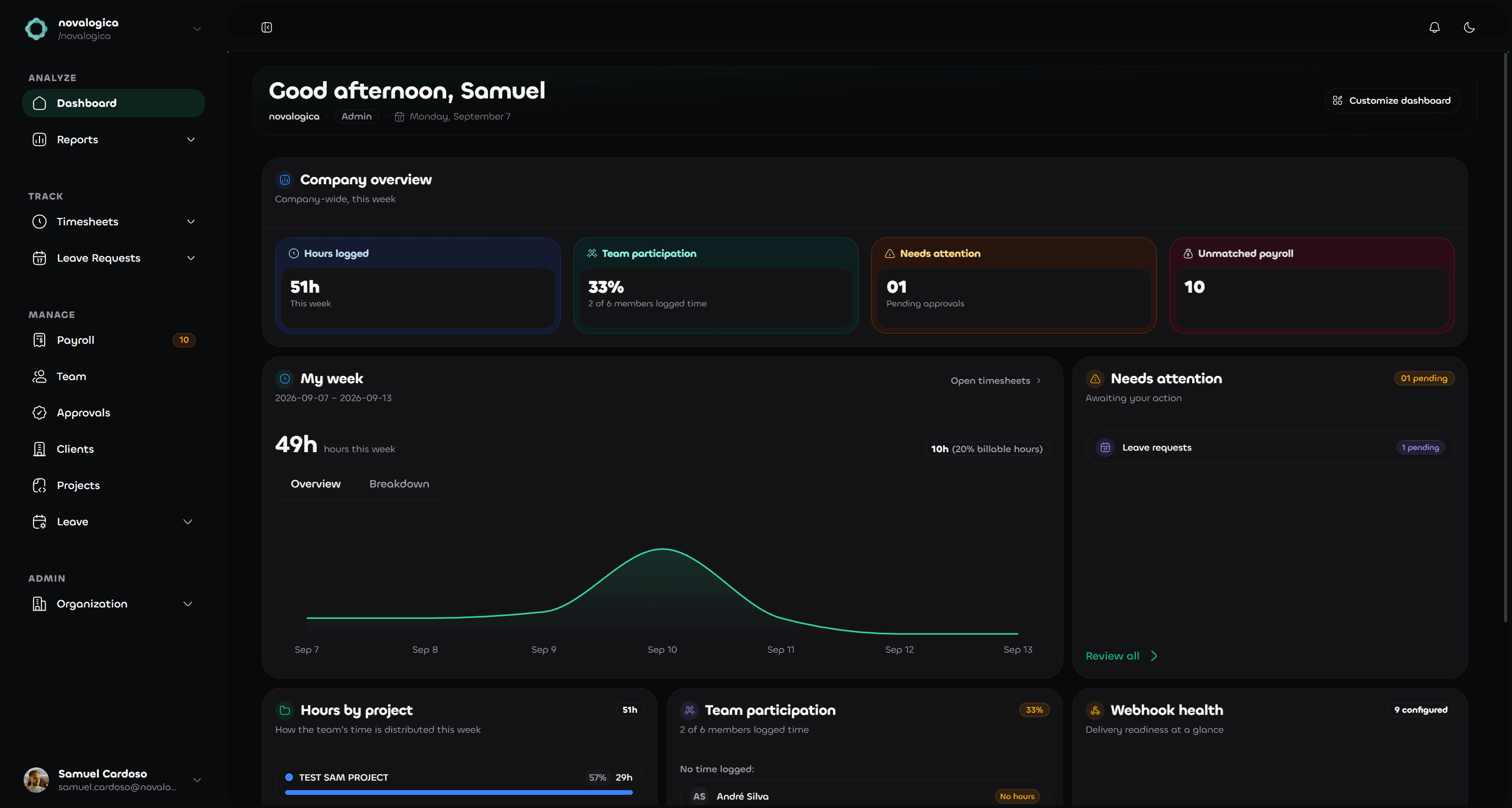Expand the Leave section chevron

point(188,522)
